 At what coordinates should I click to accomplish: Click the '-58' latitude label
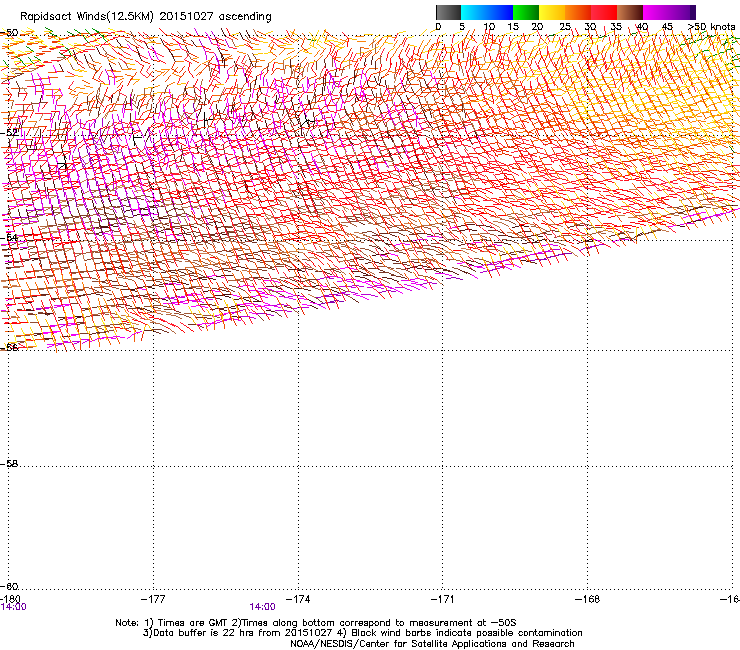(9, 464)
